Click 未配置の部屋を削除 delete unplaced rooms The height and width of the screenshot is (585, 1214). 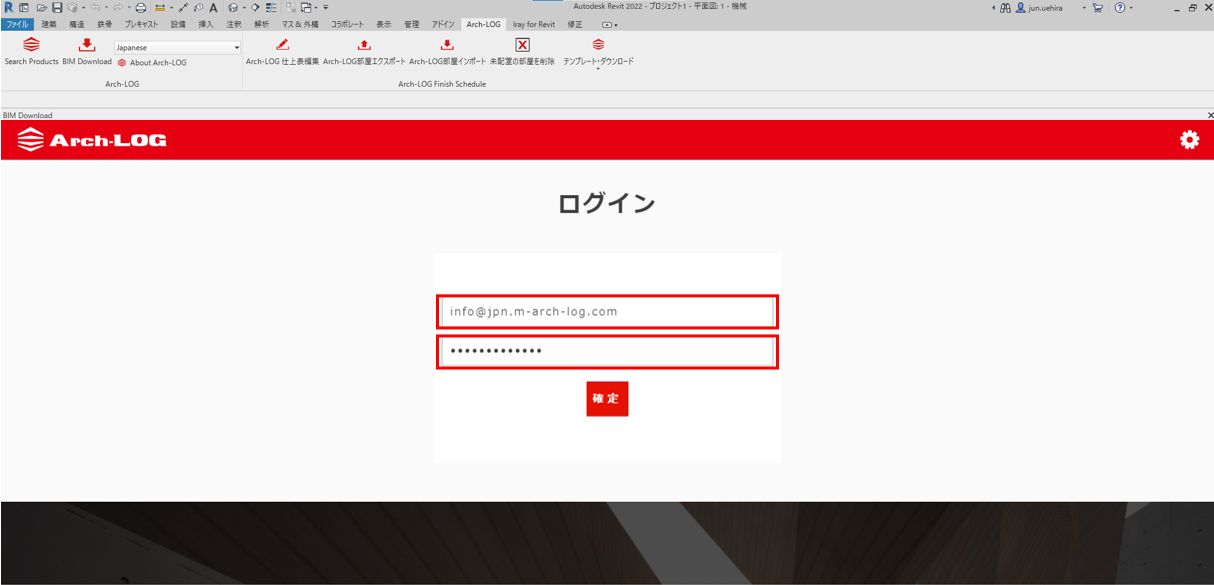522,52
